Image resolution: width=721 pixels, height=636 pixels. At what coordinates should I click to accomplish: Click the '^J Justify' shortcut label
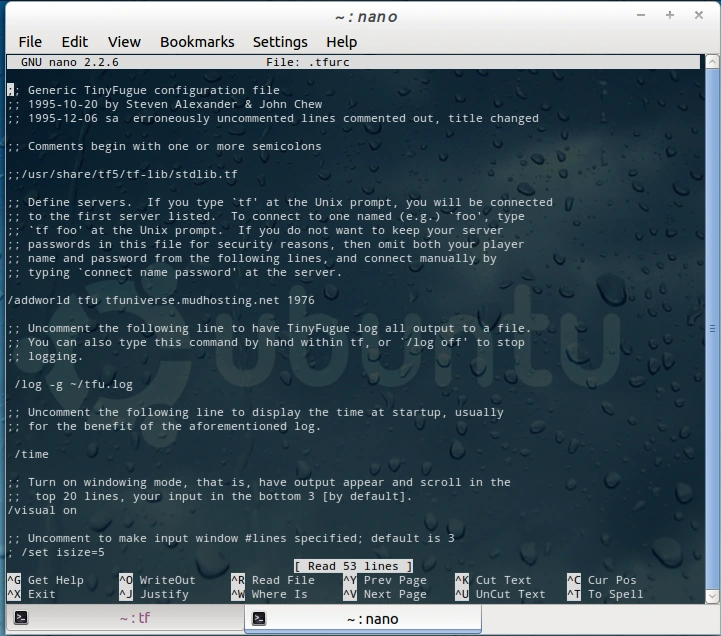[x=154, y=594]
